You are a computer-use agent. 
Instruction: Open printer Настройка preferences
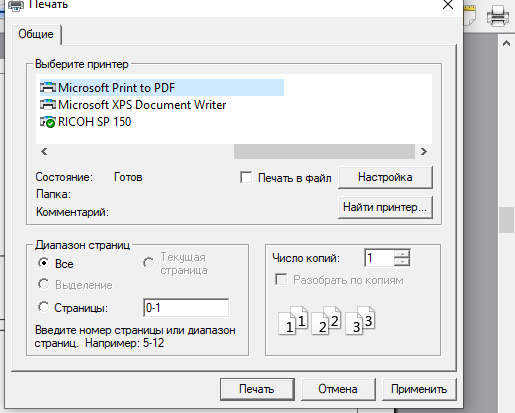click(385, 177)
